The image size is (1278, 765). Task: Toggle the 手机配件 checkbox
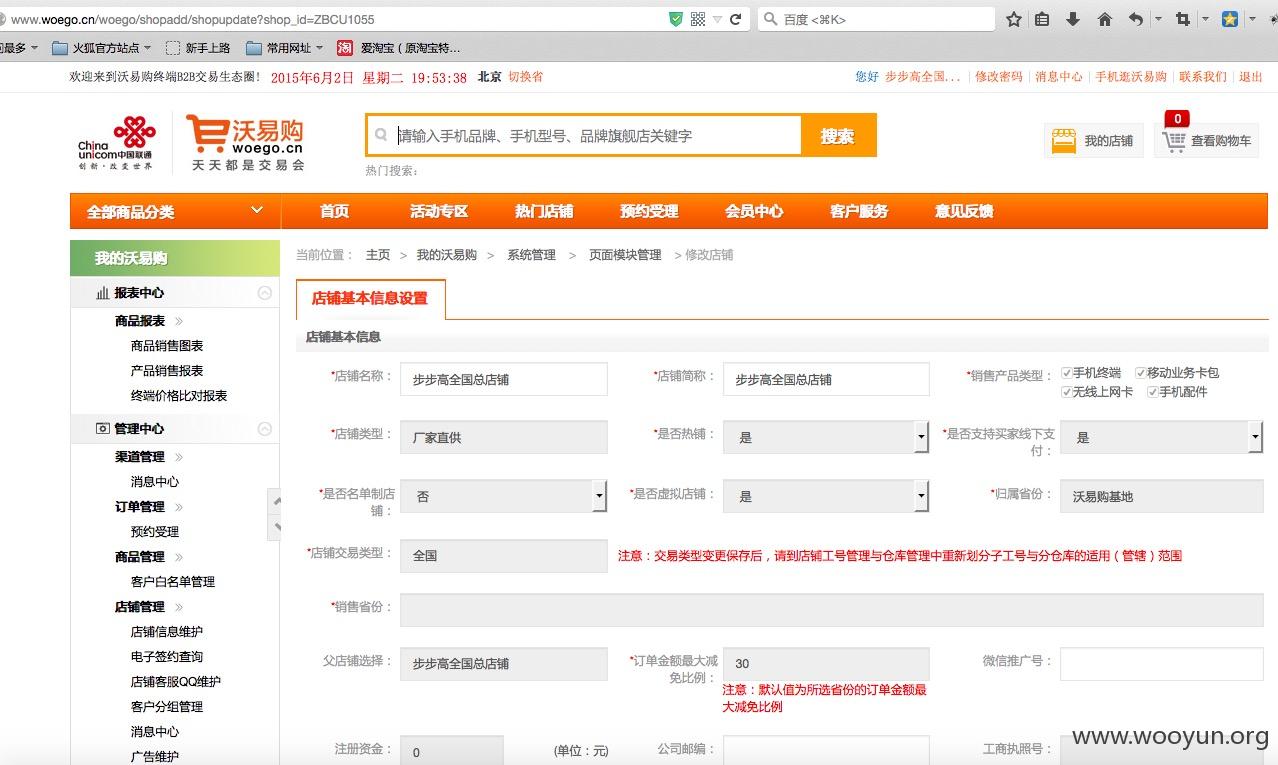pyautogui.click(x=1152, y=392)
